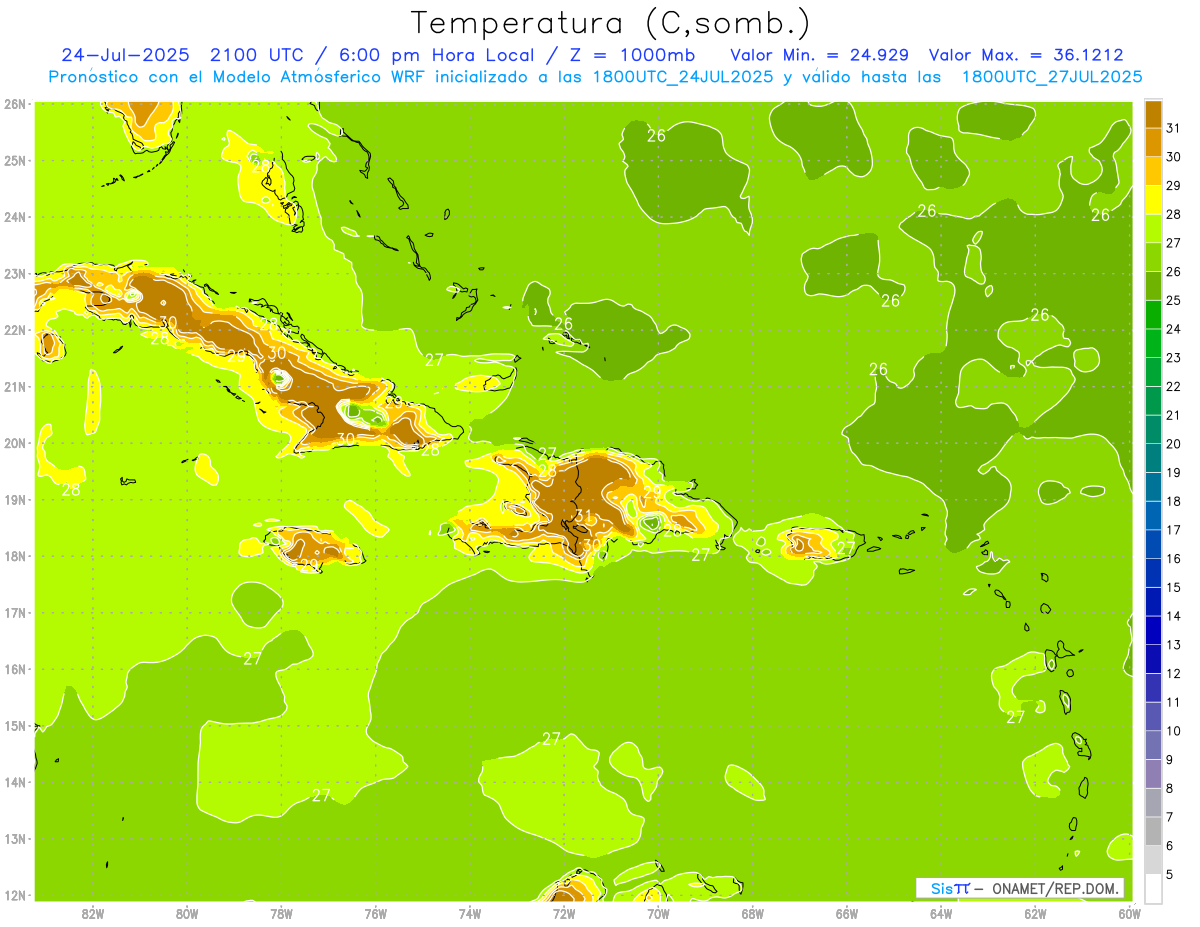
Task: Click the 'Sis' logo text in credit box
Action: [942, 888]
